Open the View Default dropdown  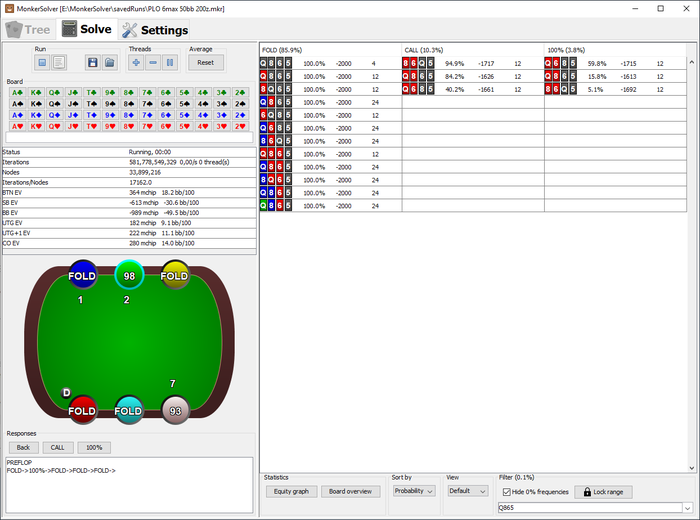pos(467,491)
